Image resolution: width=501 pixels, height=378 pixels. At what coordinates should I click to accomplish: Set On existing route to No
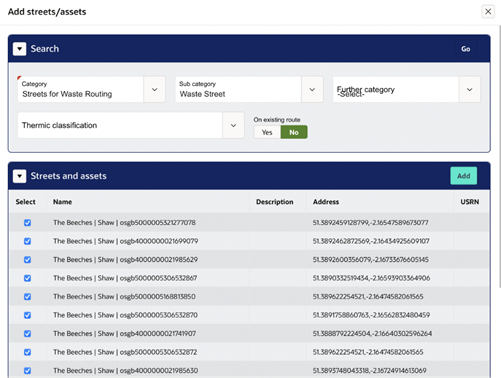pos(294,132)
